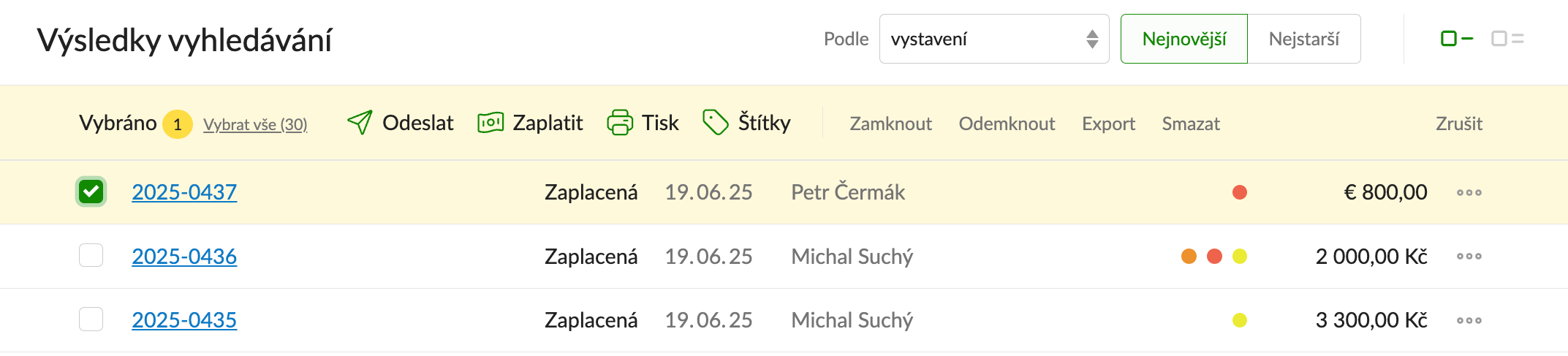This screenshot has height=356, width=1568.
Task: Switch to compact list view icon
Action: (x=1456, y=39)
